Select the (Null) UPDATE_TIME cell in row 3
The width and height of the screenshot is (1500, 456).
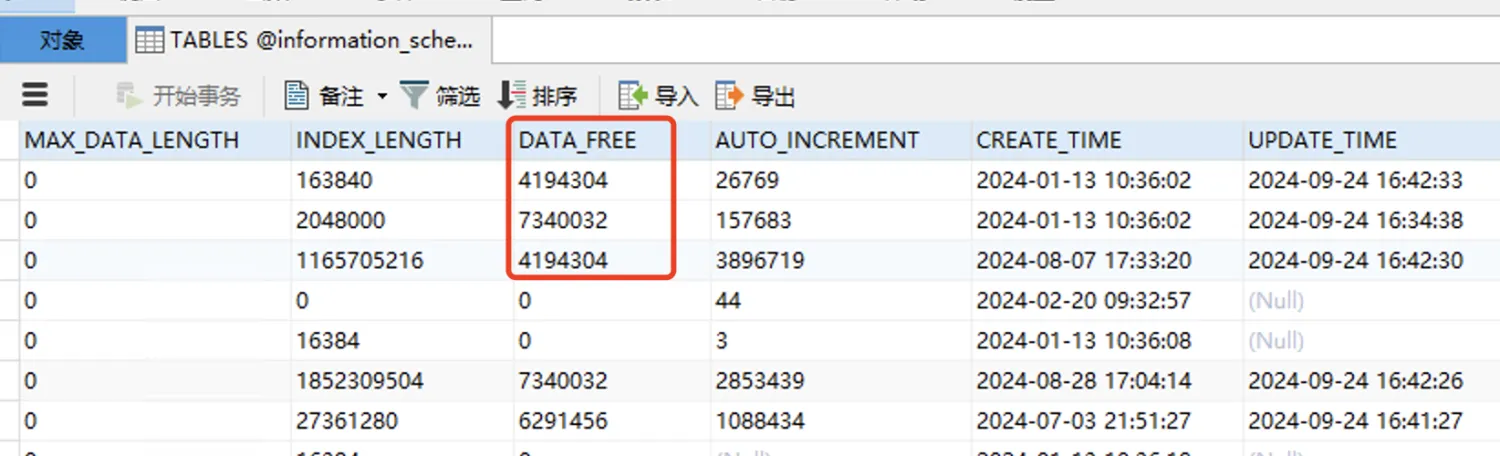(x=1372, y=340)
